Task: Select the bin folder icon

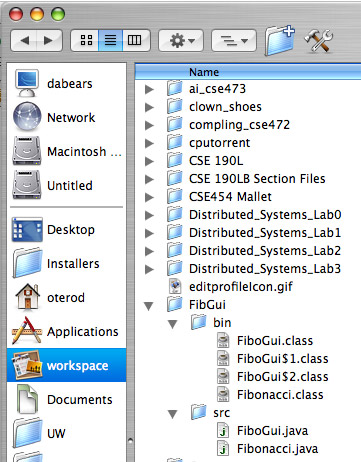Action: click(199, 322)
